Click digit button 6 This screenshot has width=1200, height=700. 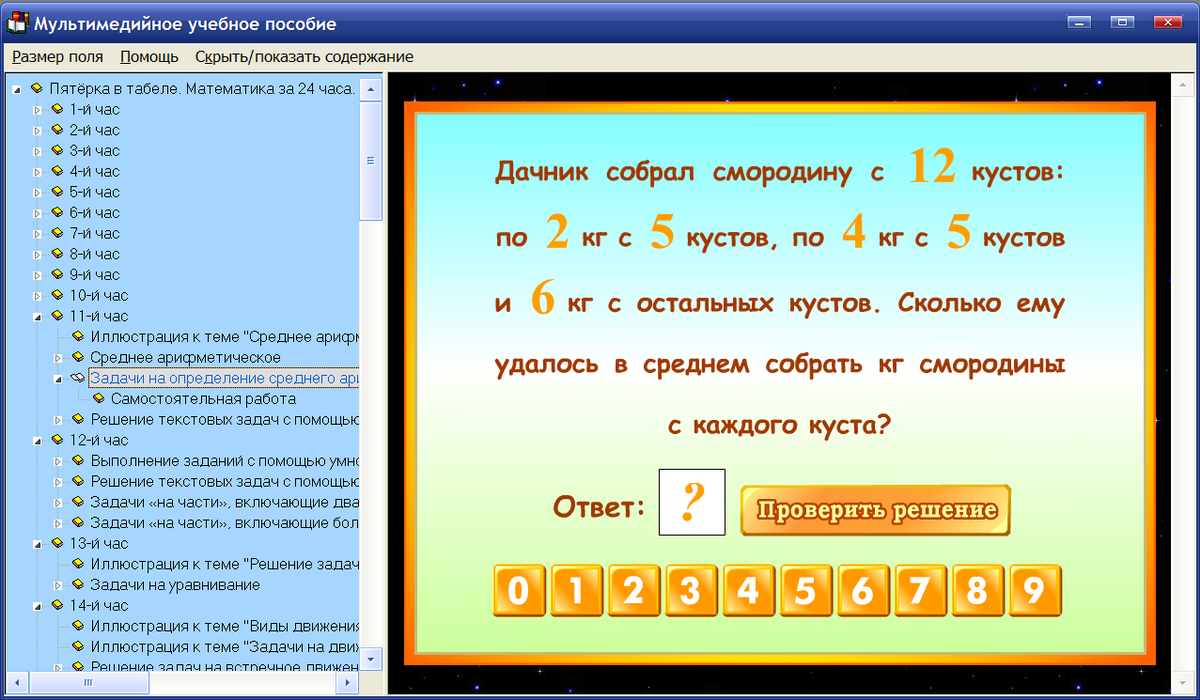[x=862, y=591]
